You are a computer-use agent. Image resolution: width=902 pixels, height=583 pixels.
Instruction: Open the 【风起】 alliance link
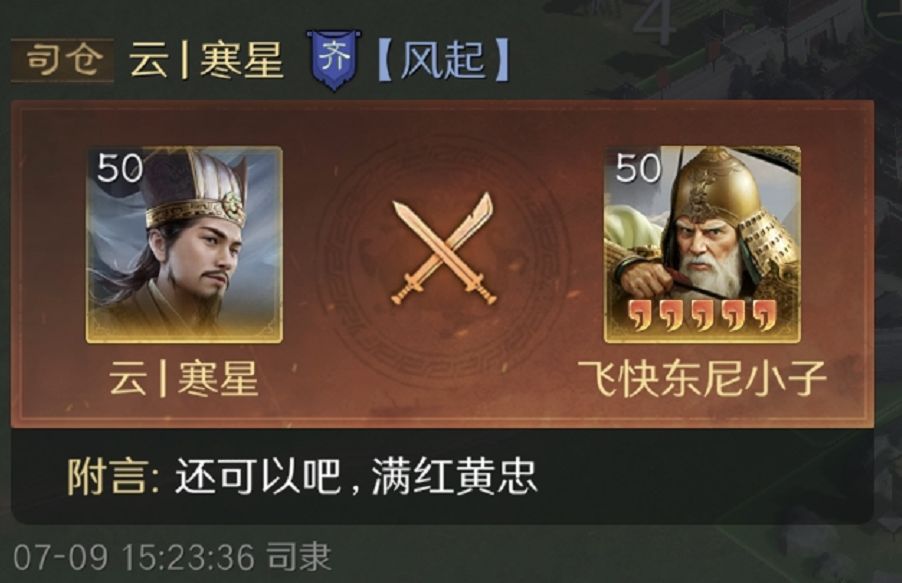pos(444,60)
